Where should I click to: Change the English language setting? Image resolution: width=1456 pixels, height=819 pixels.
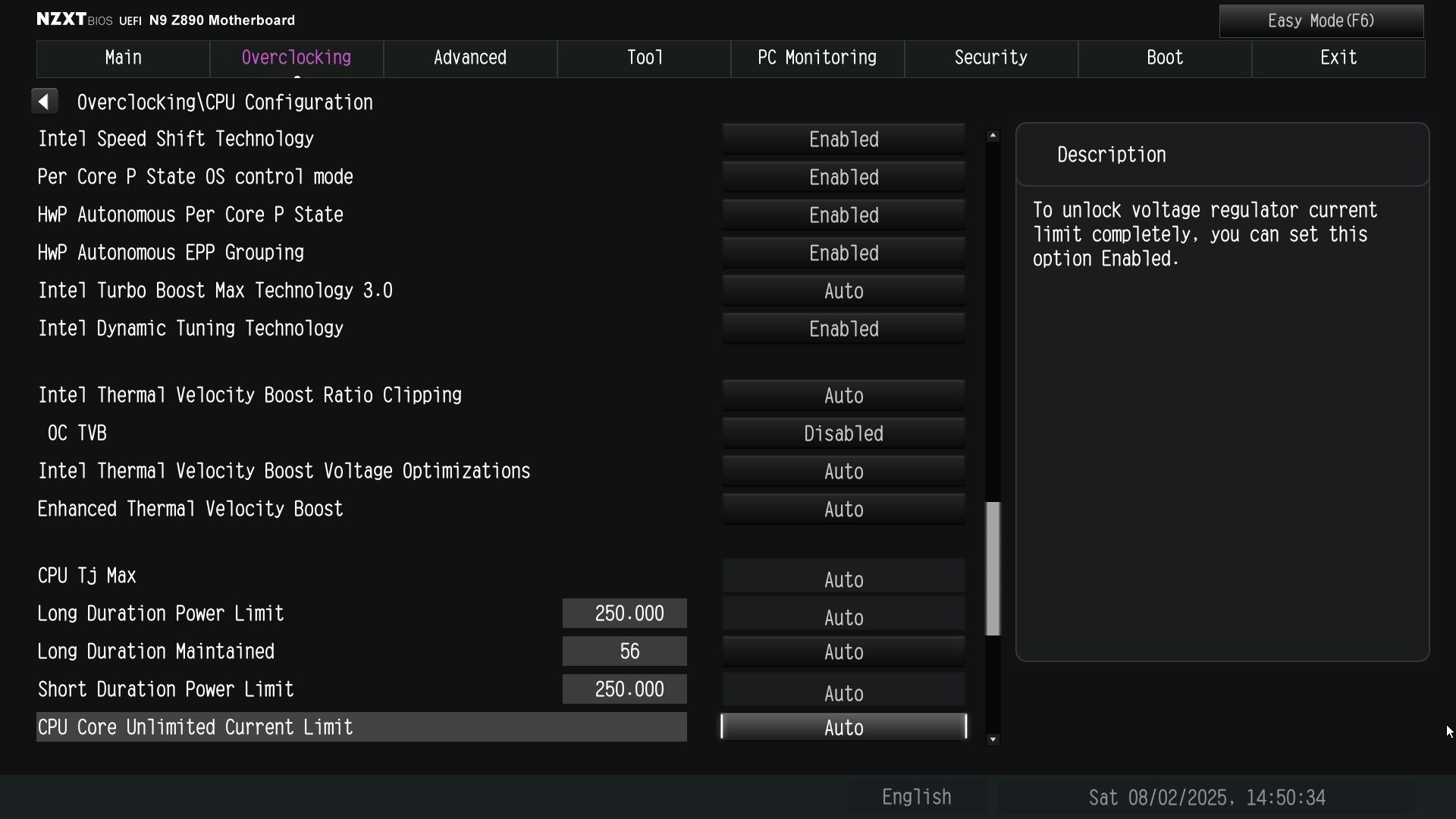(917, 797)
